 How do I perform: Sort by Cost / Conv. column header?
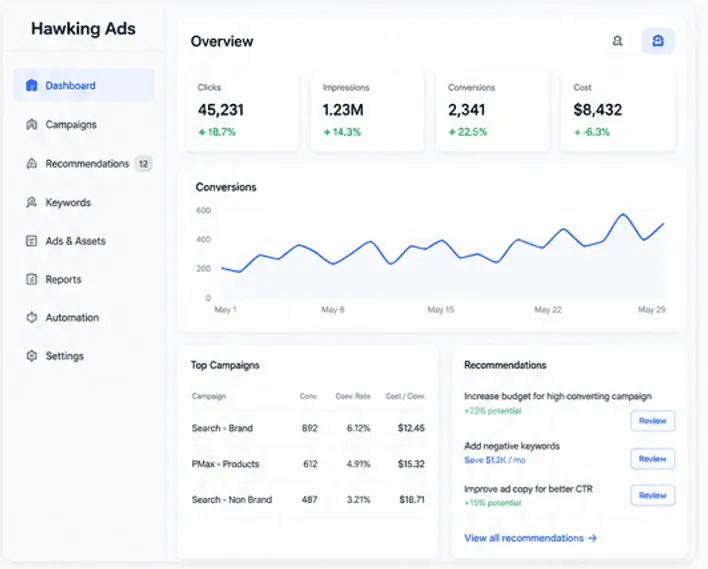[405, 396]
